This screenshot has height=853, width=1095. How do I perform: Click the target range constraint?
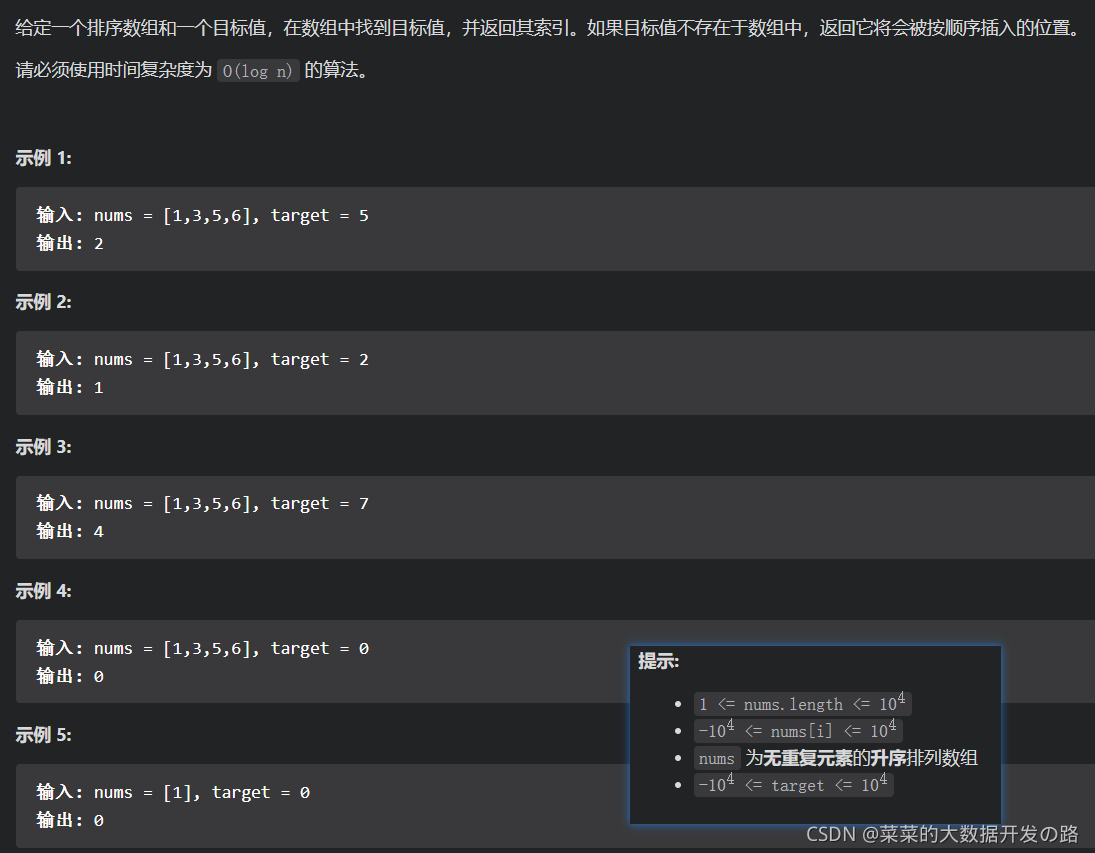(x=793, y=785)
